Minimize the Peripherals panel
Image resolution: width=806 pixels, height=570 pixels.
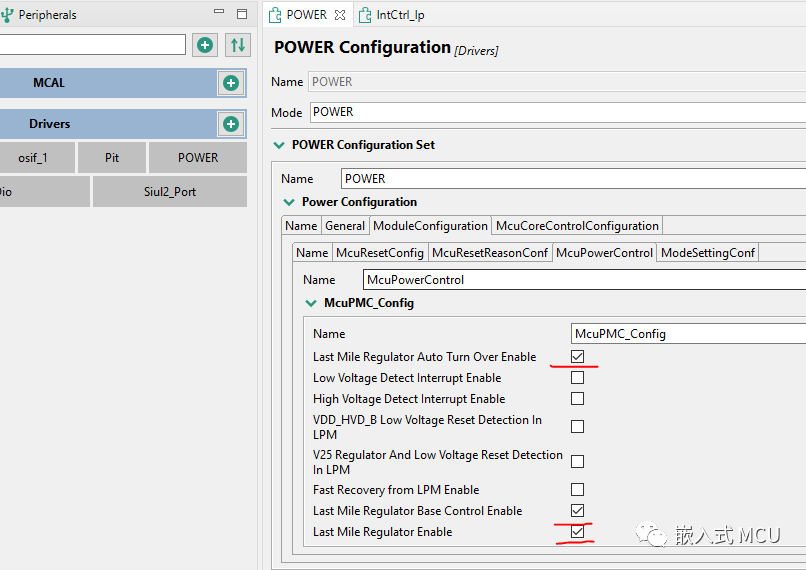[219, 14]
